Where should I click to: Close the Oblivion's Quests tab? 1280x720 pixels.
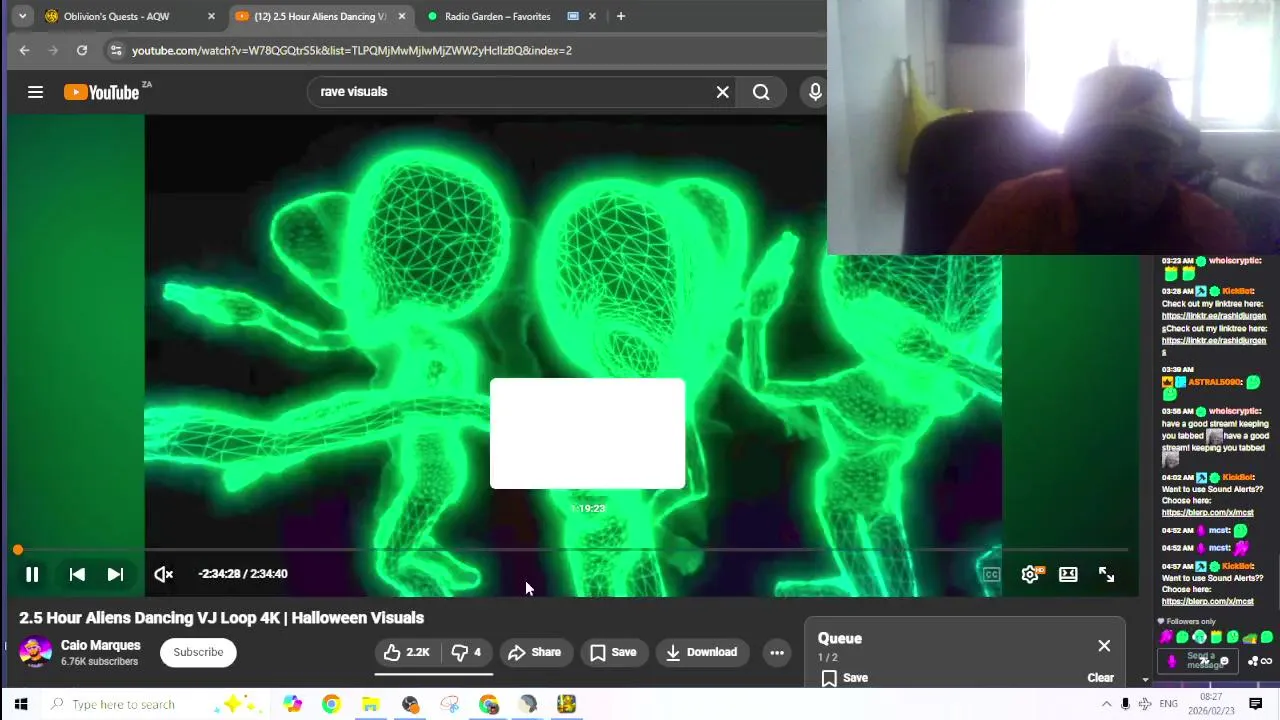tap(211, 16)
